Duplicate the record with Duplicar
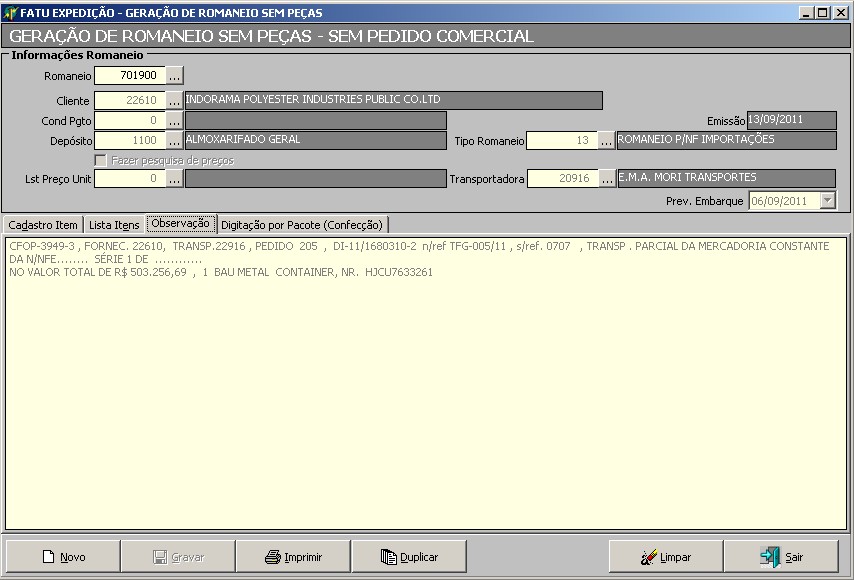 [408, 557]
